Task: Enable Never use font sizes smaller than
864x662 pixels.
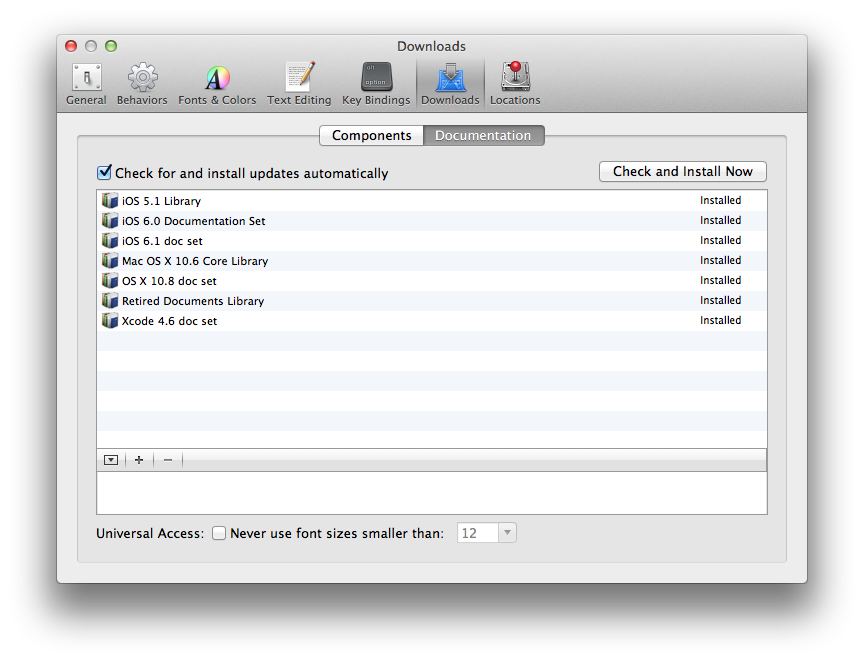Action: coord(219,533)
